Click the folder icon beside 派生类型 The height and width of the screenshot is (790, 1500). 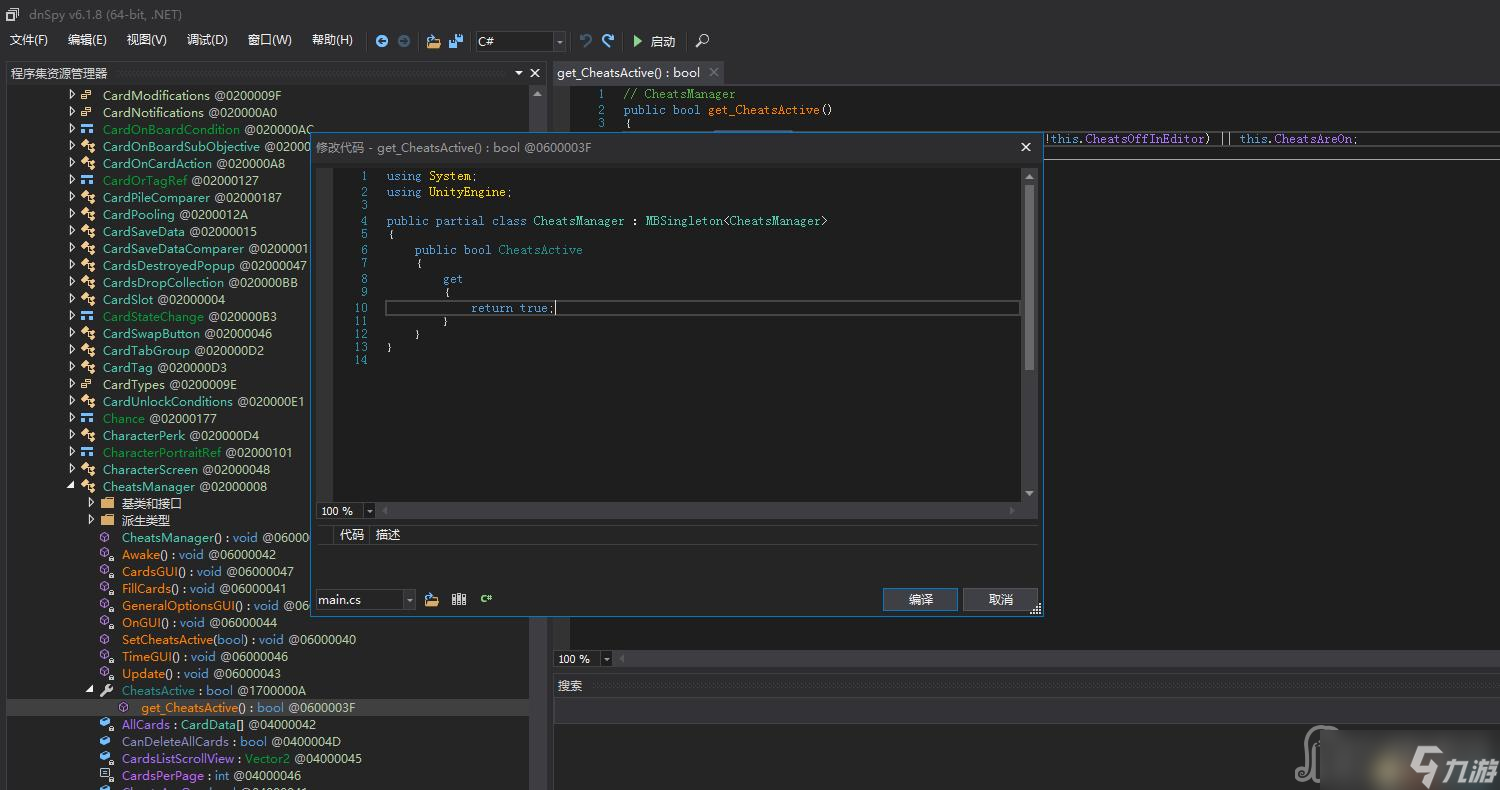[x=108, y=520]
